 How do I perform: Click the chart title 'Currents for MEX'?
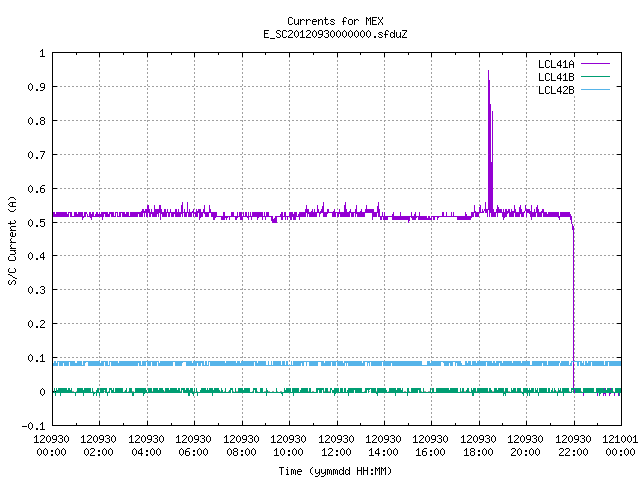[x=335, y=21]
